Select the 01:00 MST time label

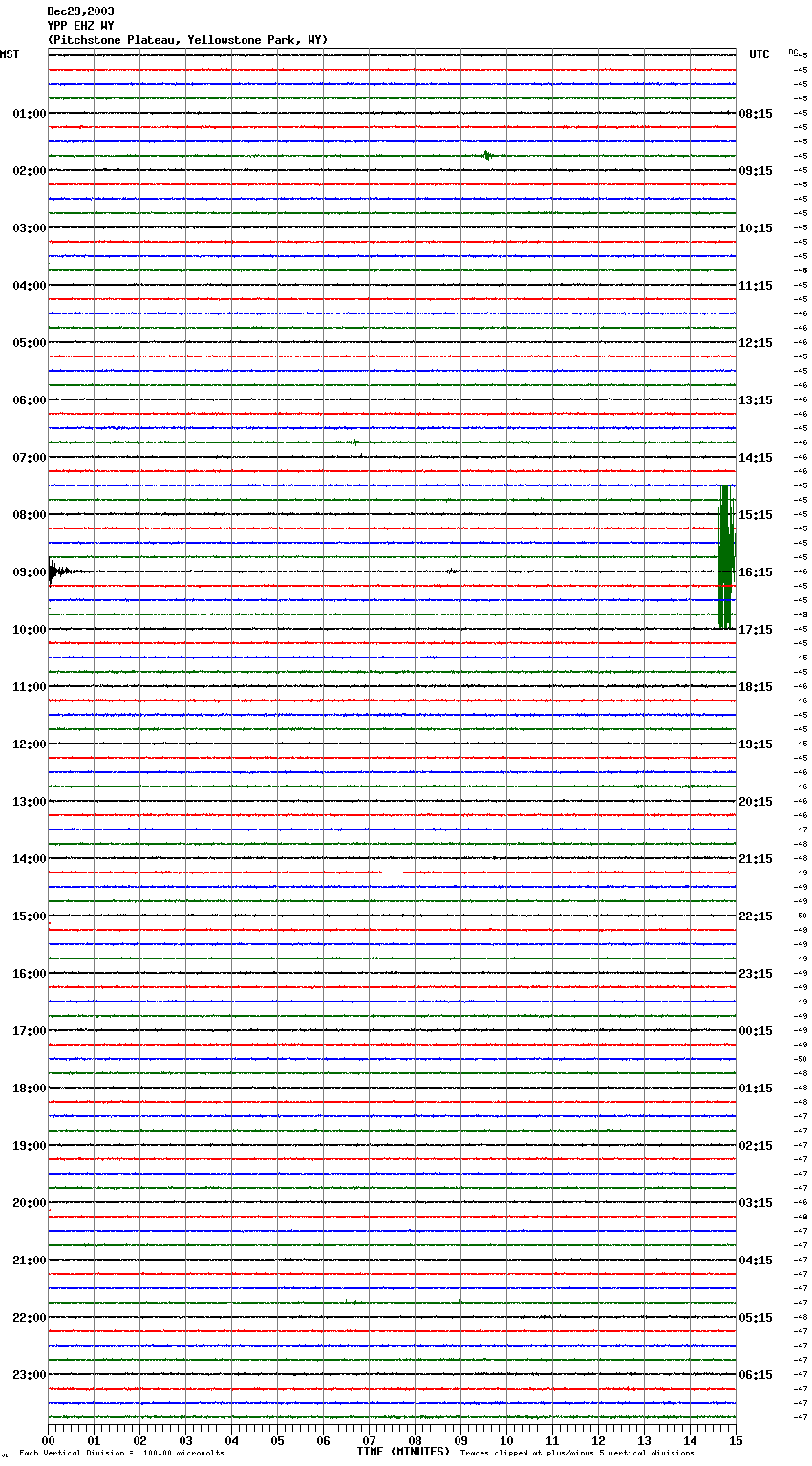coord(29,114)
